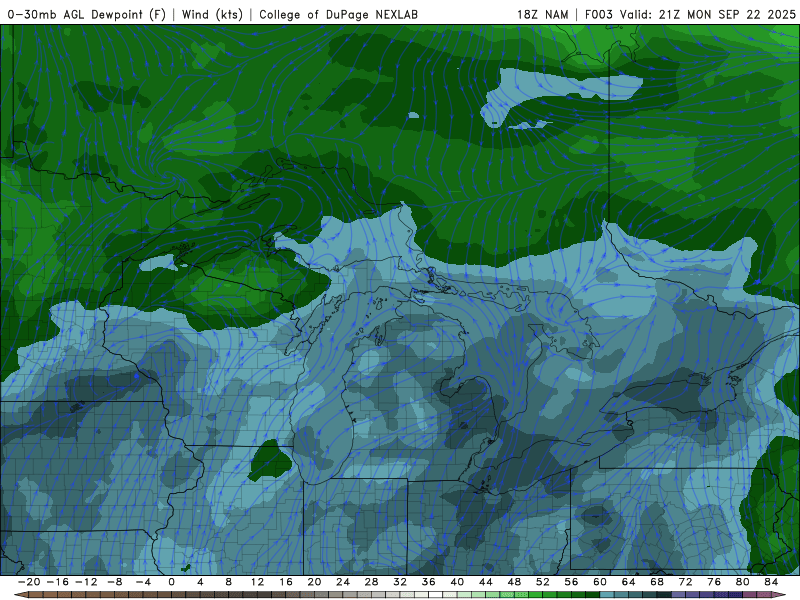Click the 72 label on the color scale
Viewport: 800px width, 600px height.
686,582
